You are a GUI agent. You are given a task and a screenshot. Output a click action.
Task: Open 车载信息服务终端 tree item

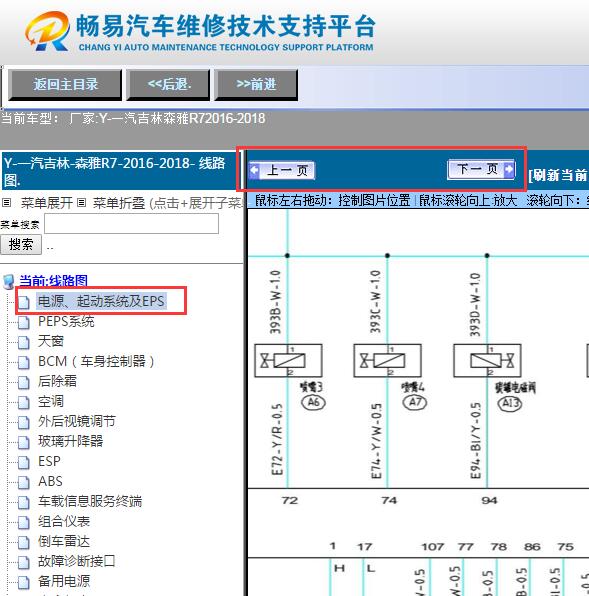(90, 501)
